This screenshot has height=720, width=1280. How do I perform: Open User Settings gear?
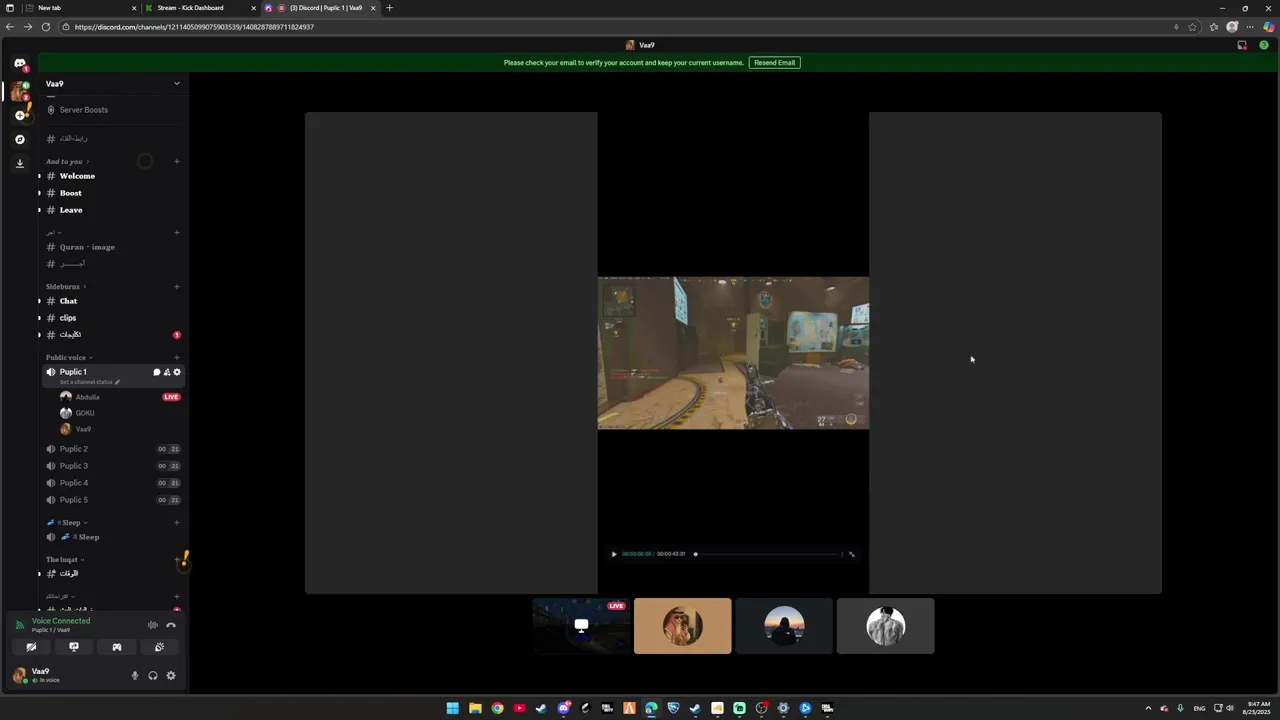pyautogui.click(x=171, y=676)
